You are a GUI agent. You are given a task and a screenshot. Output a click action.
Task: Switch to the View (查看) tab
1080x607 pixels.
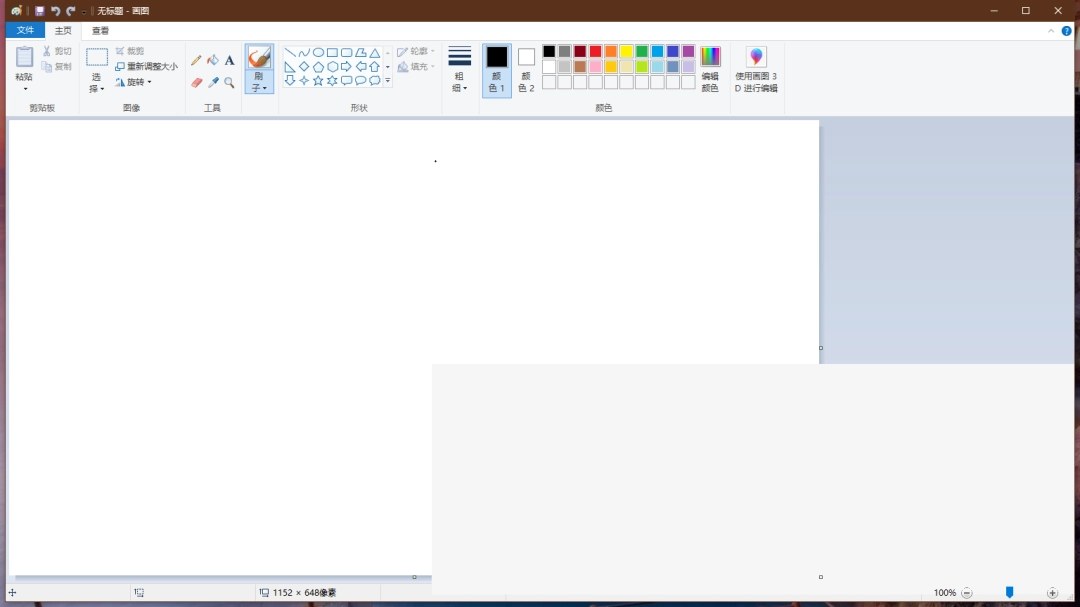click(101, 30)
